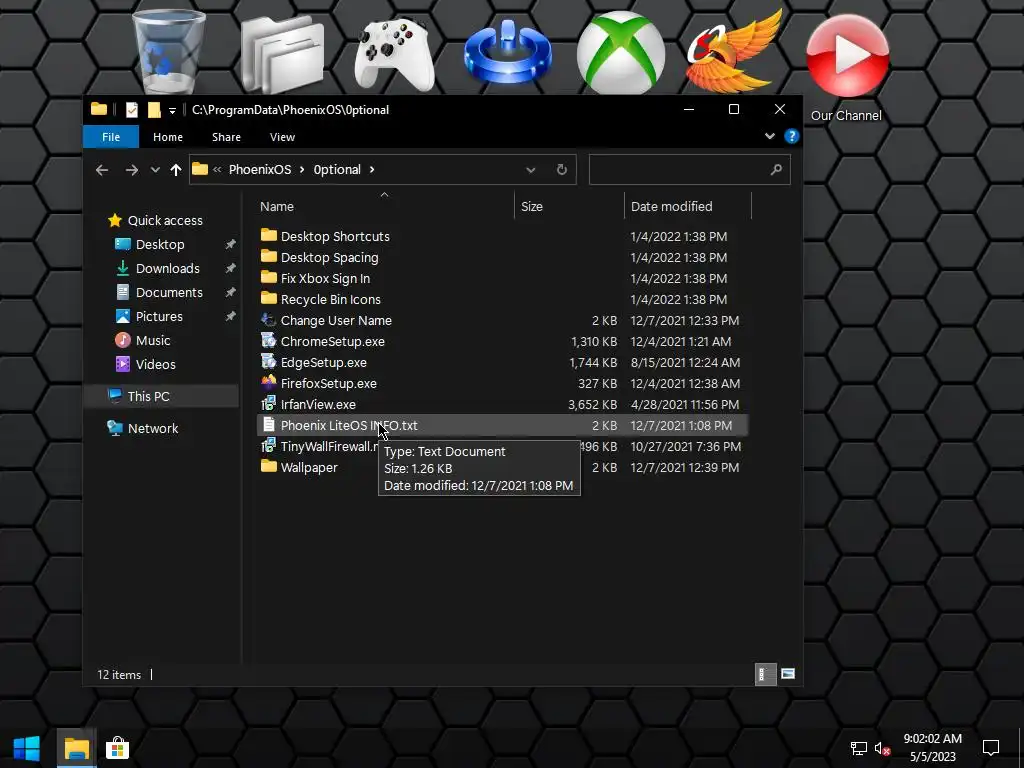Click PhoenixOS in the address breadcrumb
This screenshot has height=768, width=1024.
[260, 170]
